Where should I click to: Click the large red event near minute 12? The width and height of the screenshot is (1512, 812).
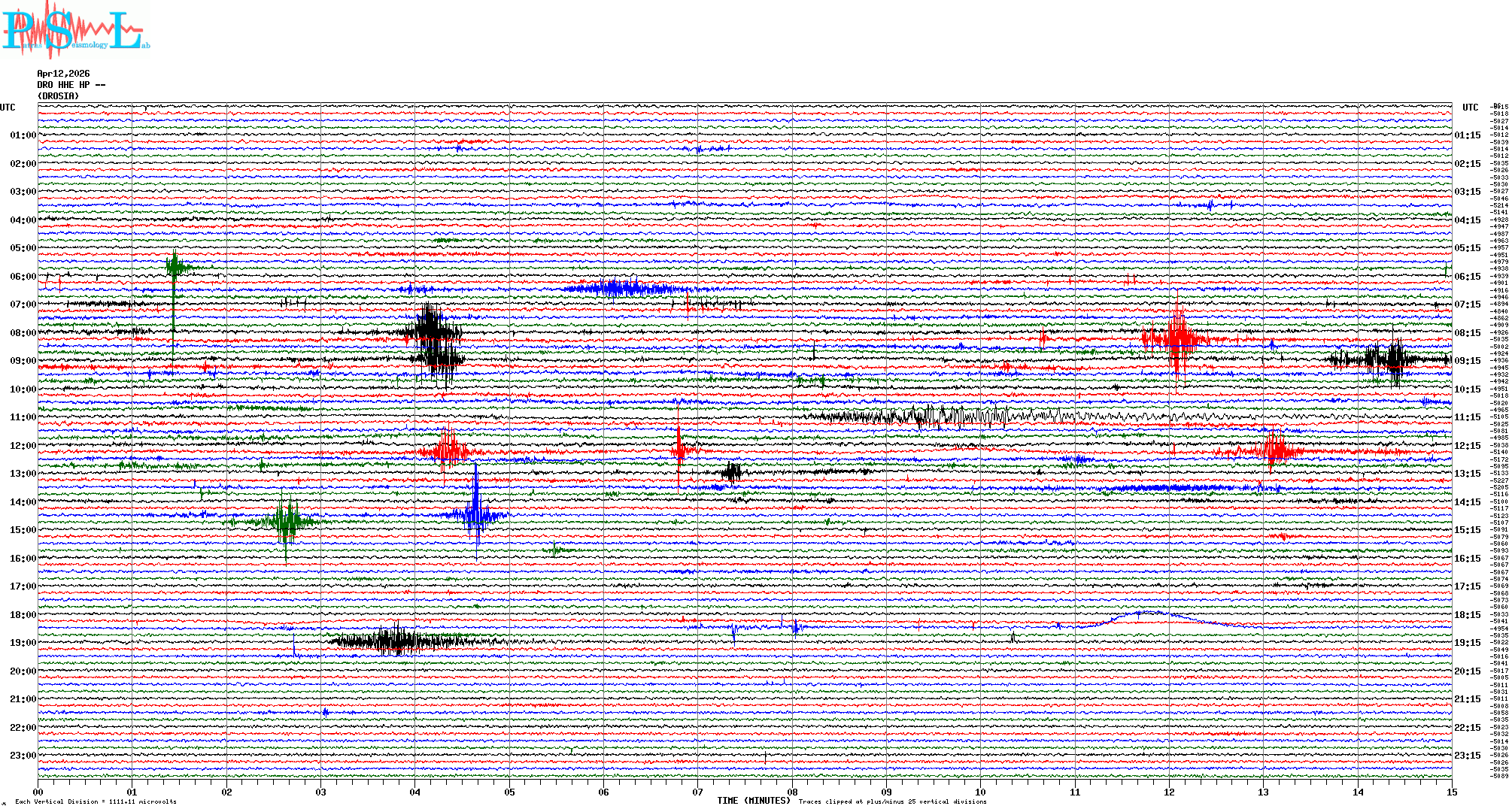[x=1177, y=340]
